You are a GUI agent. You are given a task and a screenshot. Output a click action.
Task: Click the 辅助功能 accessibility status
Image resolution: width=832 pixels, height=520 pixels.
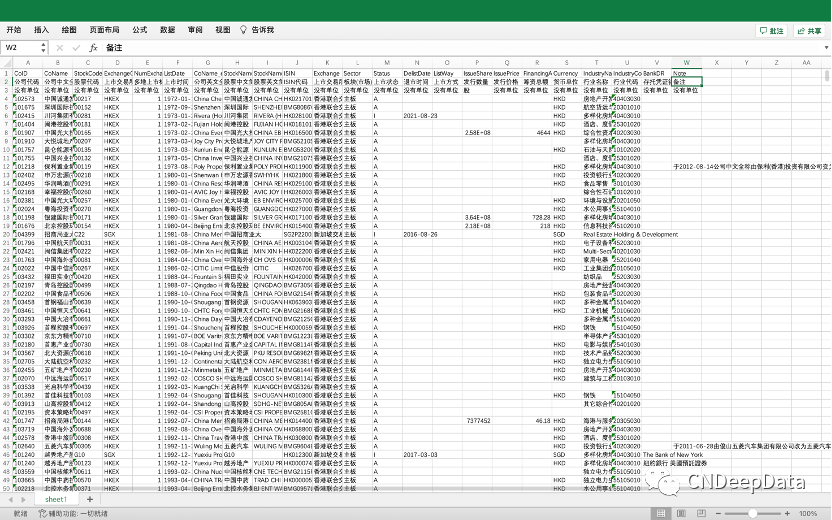pos(73,514)
